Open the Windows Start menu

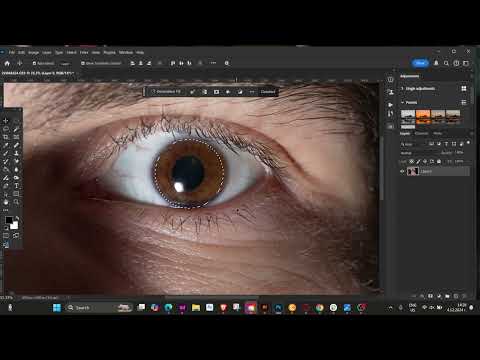(57, 308)
